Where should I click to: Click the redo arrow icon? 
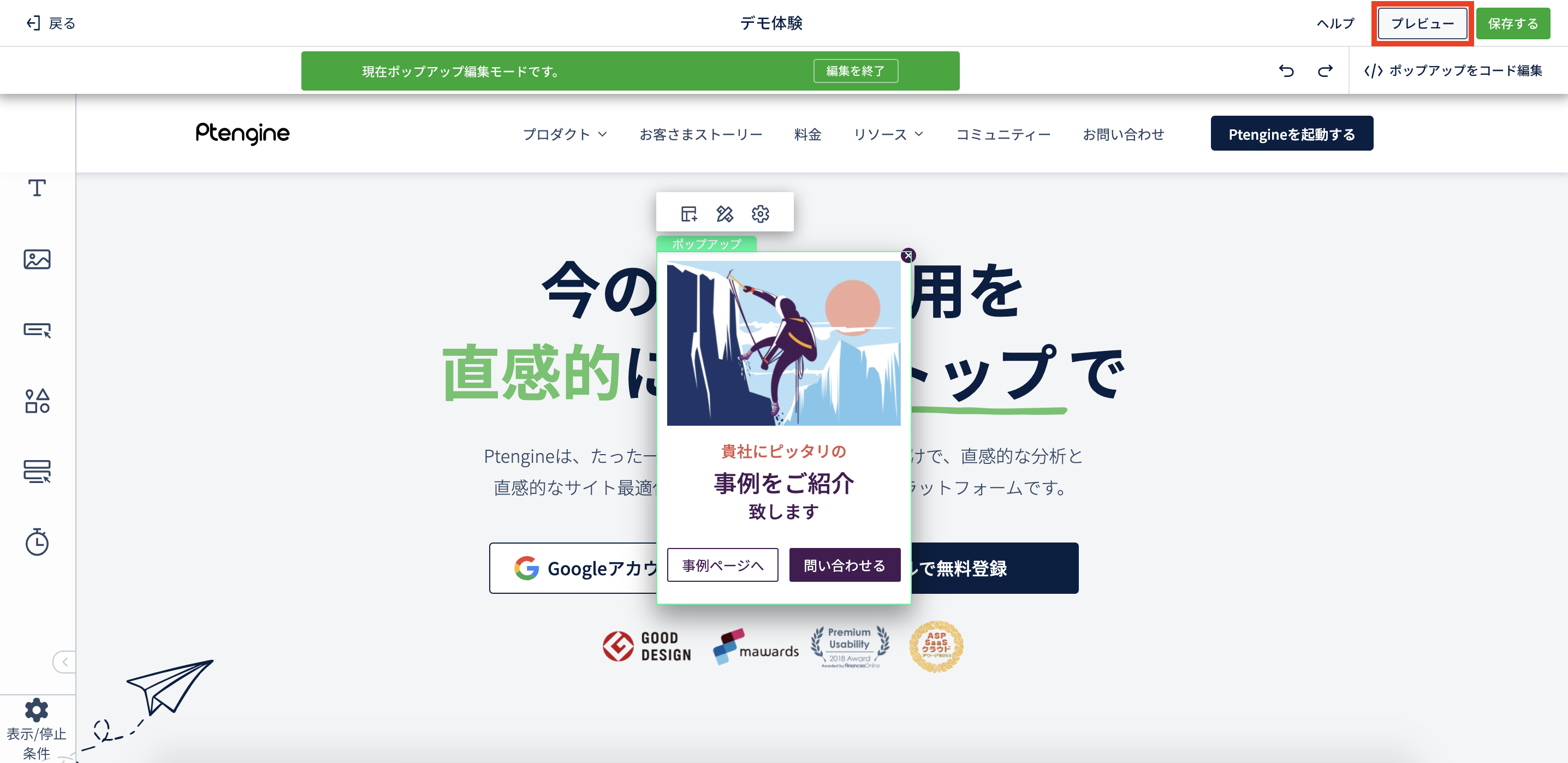pyautogui.click(x=1325, y=70)
